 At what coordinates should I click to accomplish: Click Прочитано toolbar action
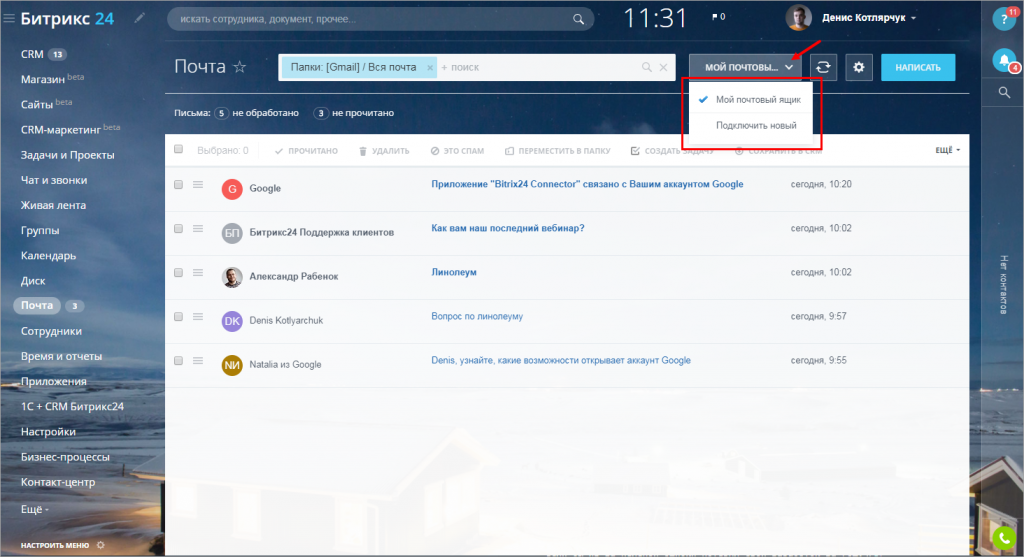306,151
